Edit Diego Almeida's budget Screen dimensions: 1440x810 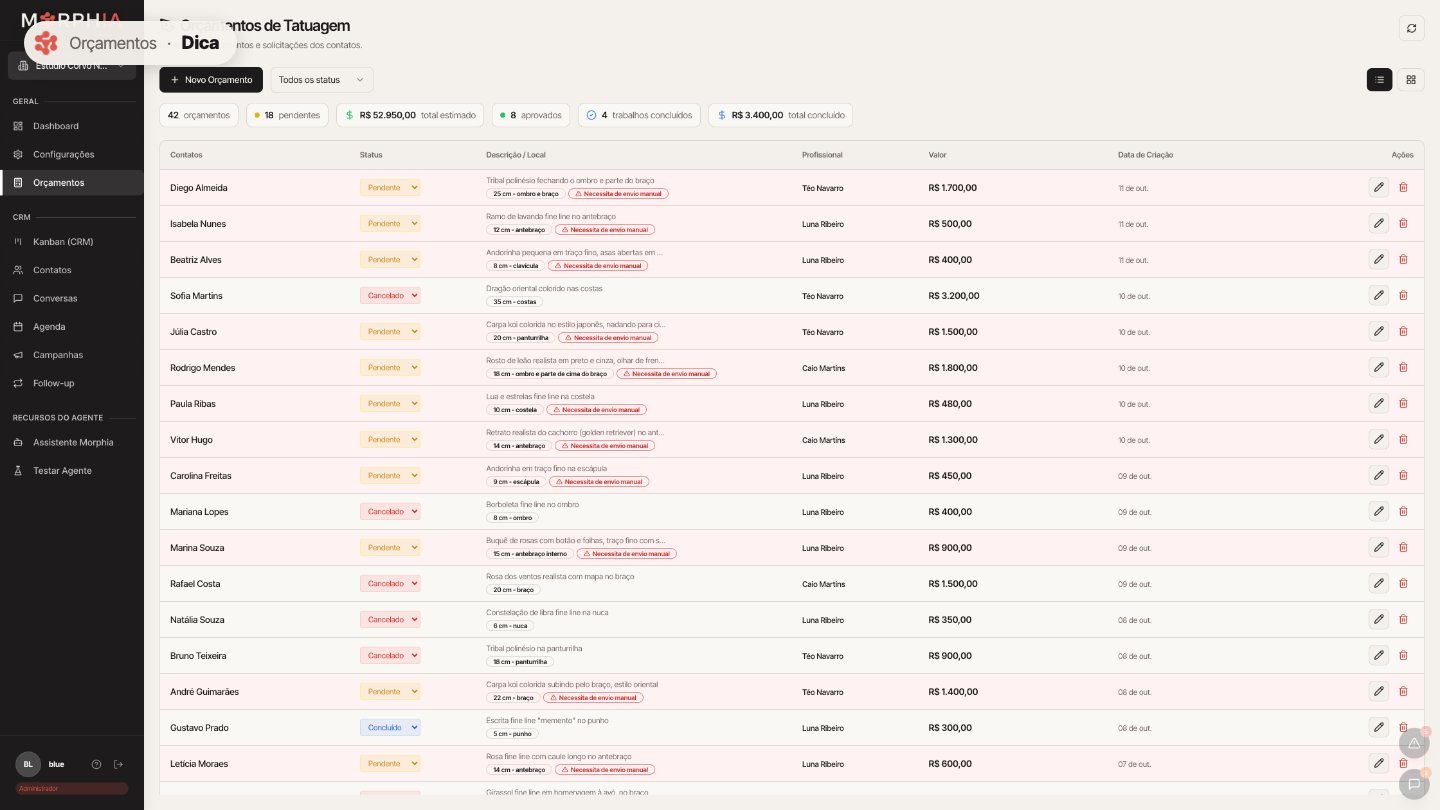pyautogui.click(x=1379, y=187)
